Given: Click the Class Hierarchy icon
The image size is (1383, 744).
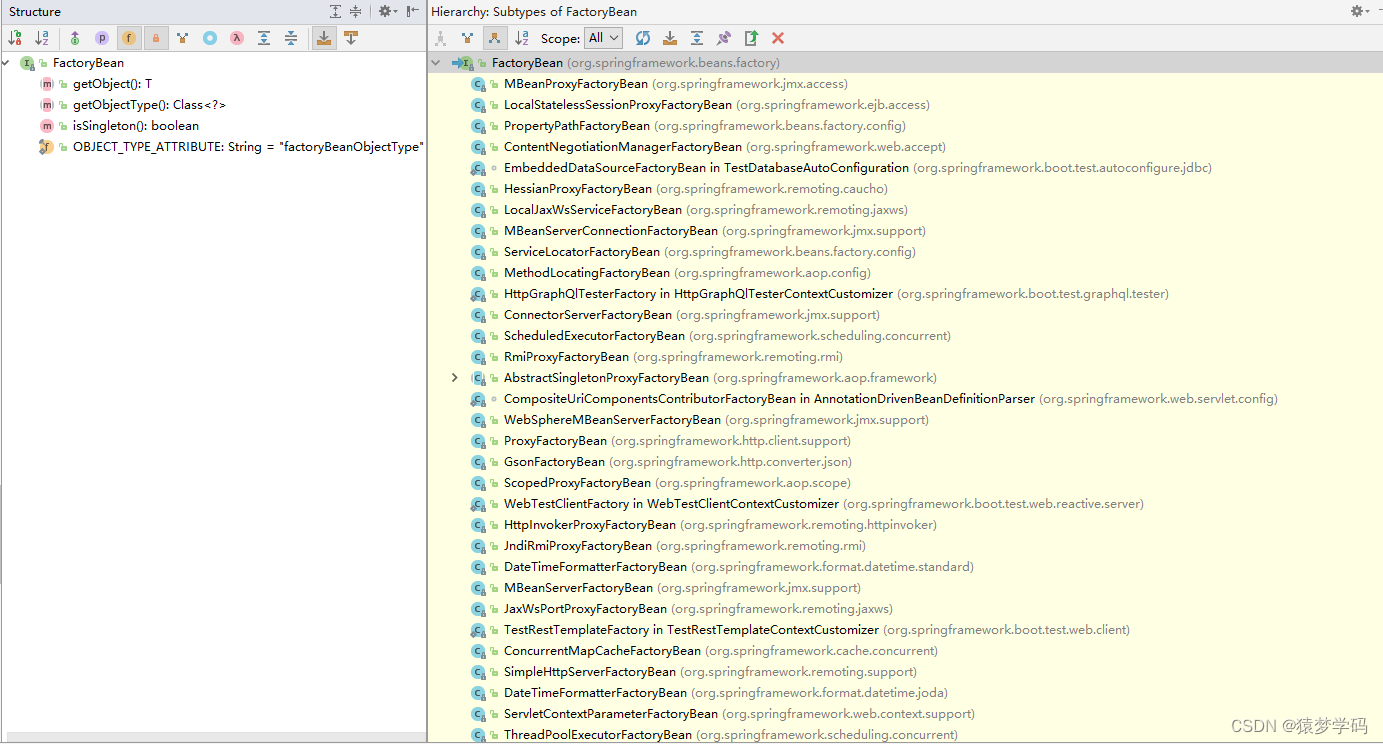Looking at the screenshot, I should coord(440,38).
